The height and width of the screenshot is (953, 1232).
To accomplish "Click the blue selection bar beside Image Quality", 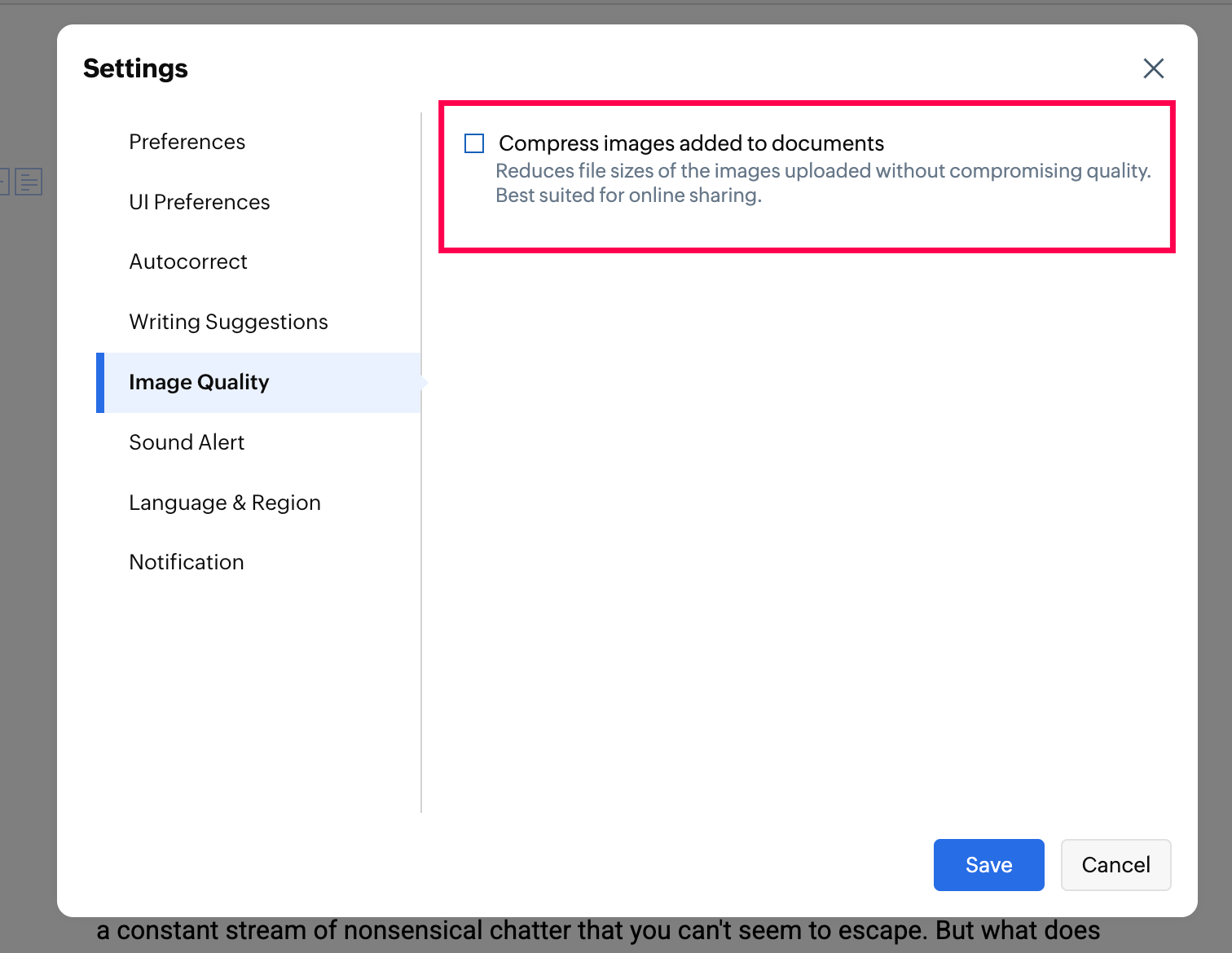I will coord(100,382).
